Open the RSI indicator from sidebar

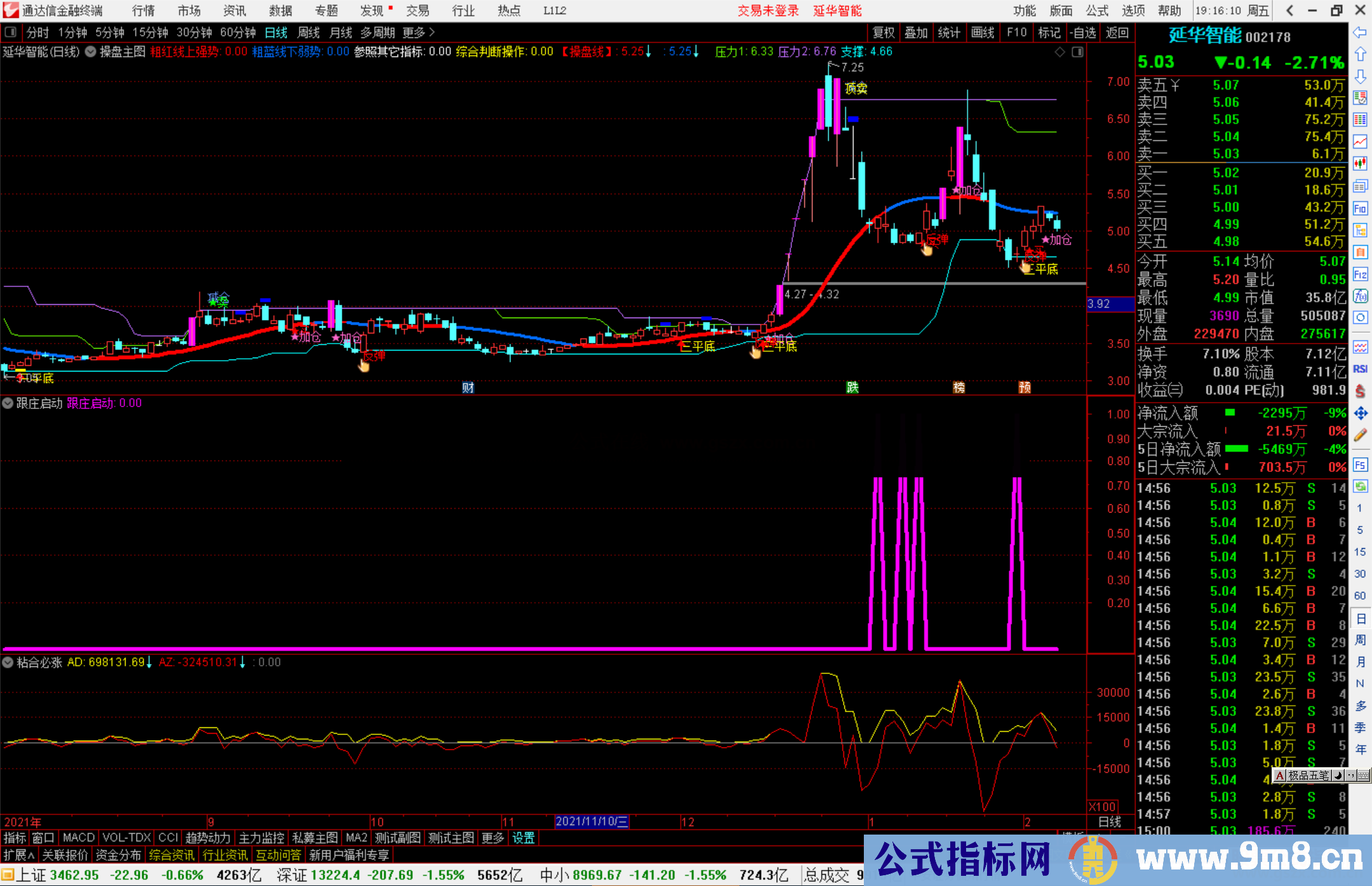(x=1360, y=369)
